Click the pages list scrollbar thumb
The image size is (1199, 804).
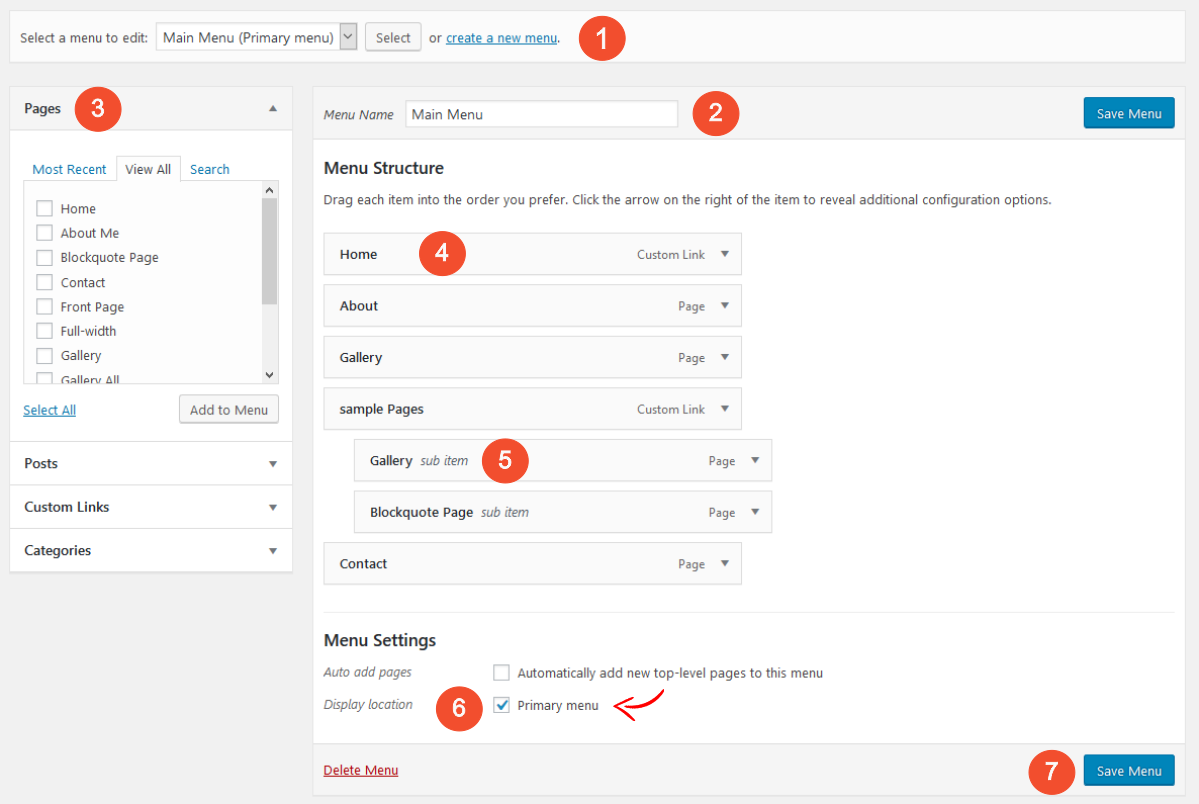[269, 252]
